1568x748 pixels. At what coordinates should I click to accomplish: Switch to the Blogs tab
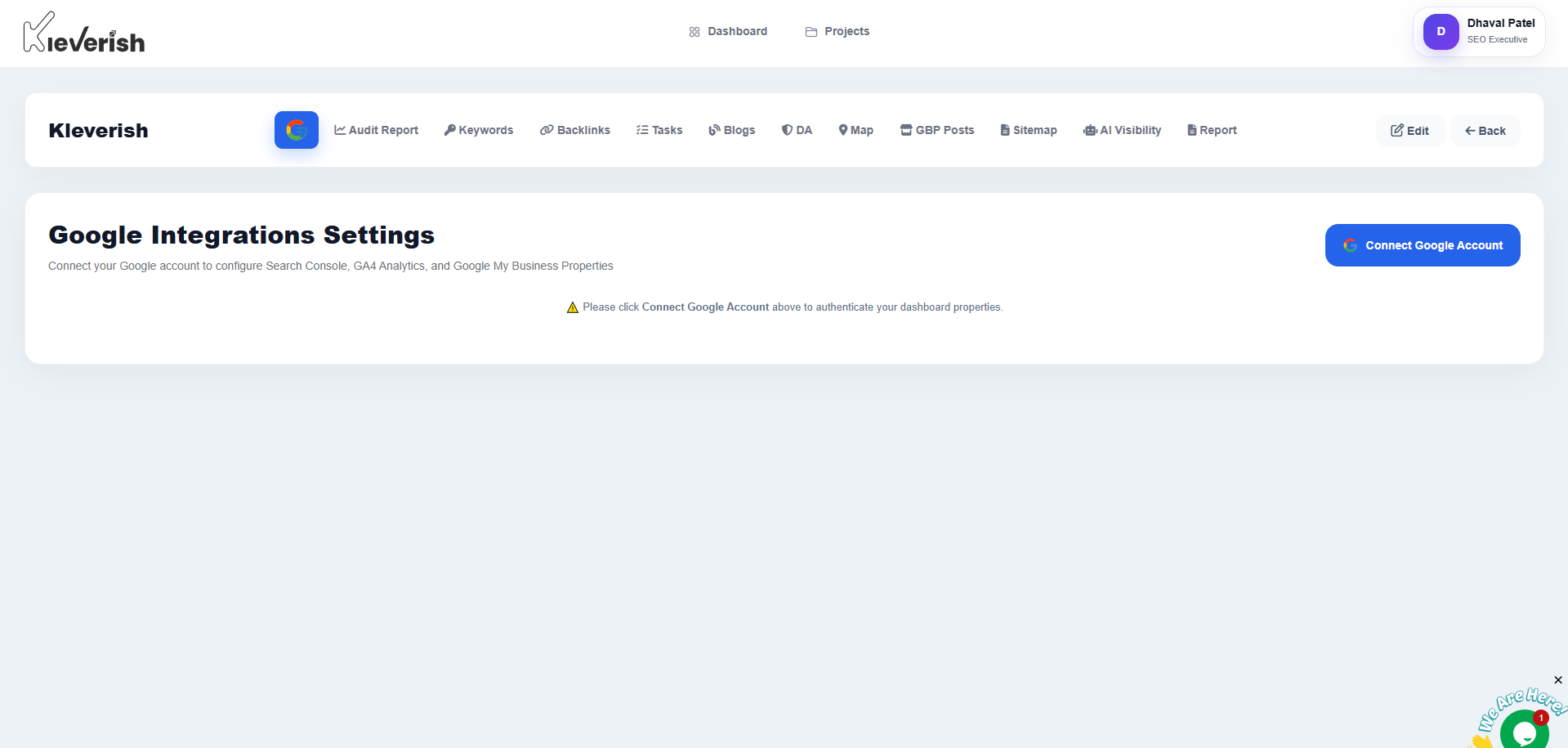[732, 130]
